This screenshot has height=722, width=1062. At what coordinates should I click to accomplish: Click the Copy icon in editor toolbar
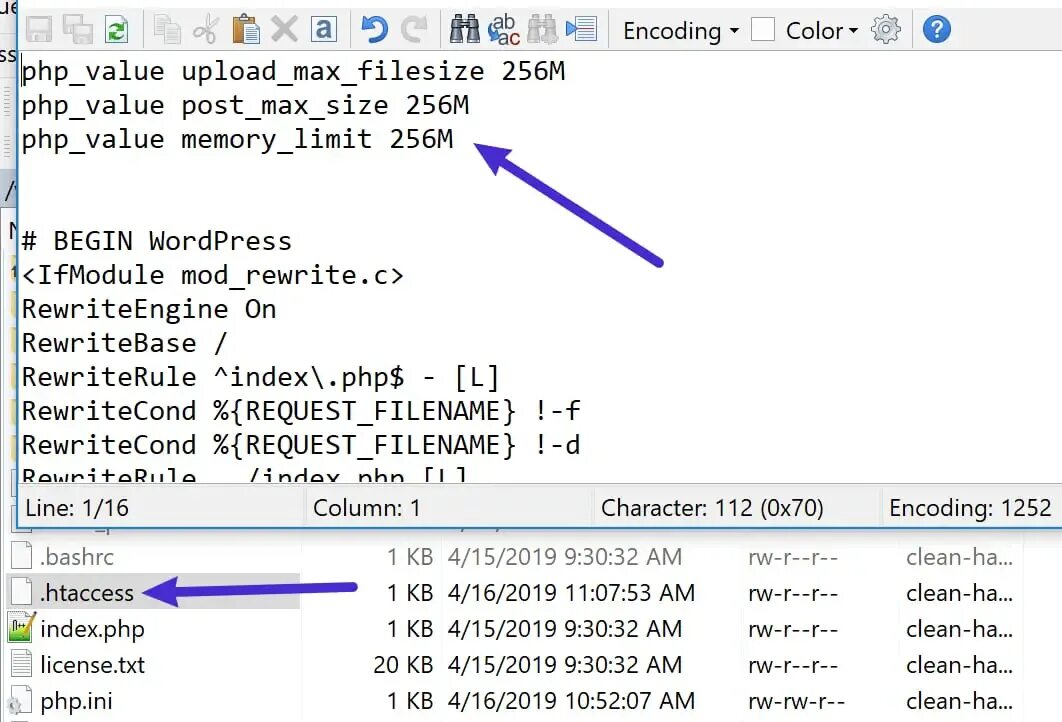point(167,30)
